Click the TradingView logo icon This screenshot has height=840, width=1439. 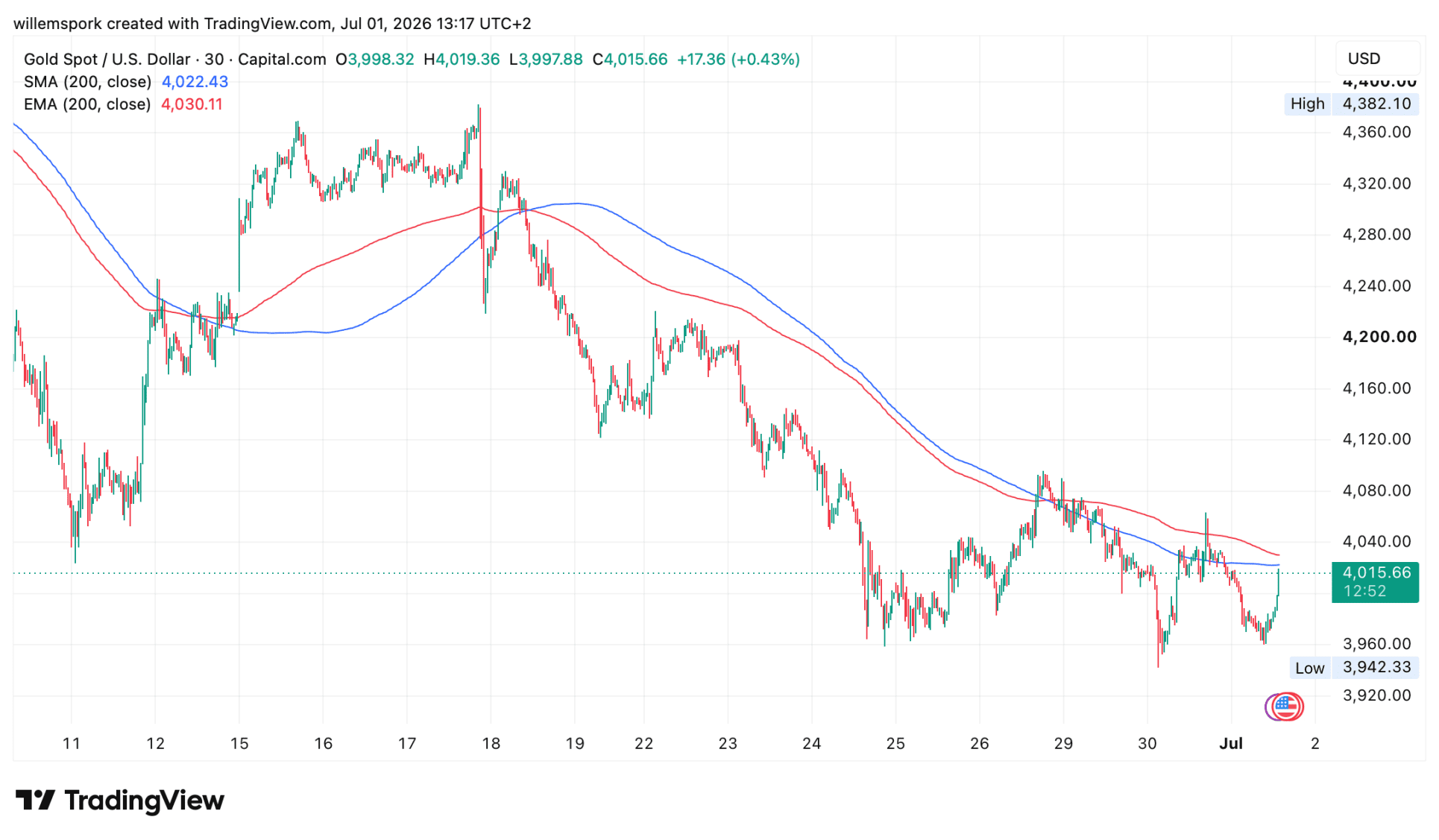pos(35,800)
